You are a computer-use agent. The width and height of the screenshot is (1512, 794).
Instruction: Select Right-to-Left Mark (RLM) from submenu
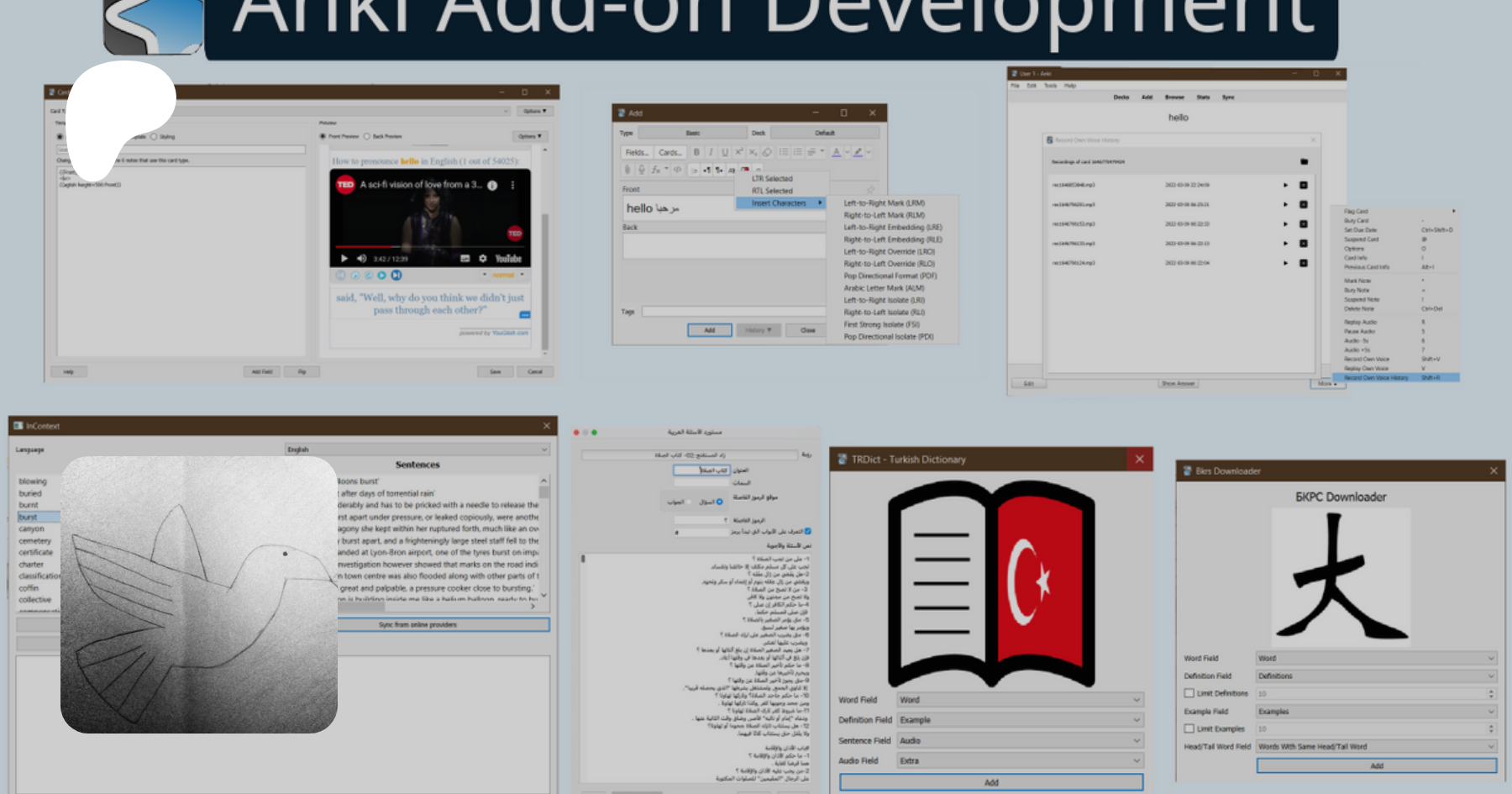tap(884, 215)
